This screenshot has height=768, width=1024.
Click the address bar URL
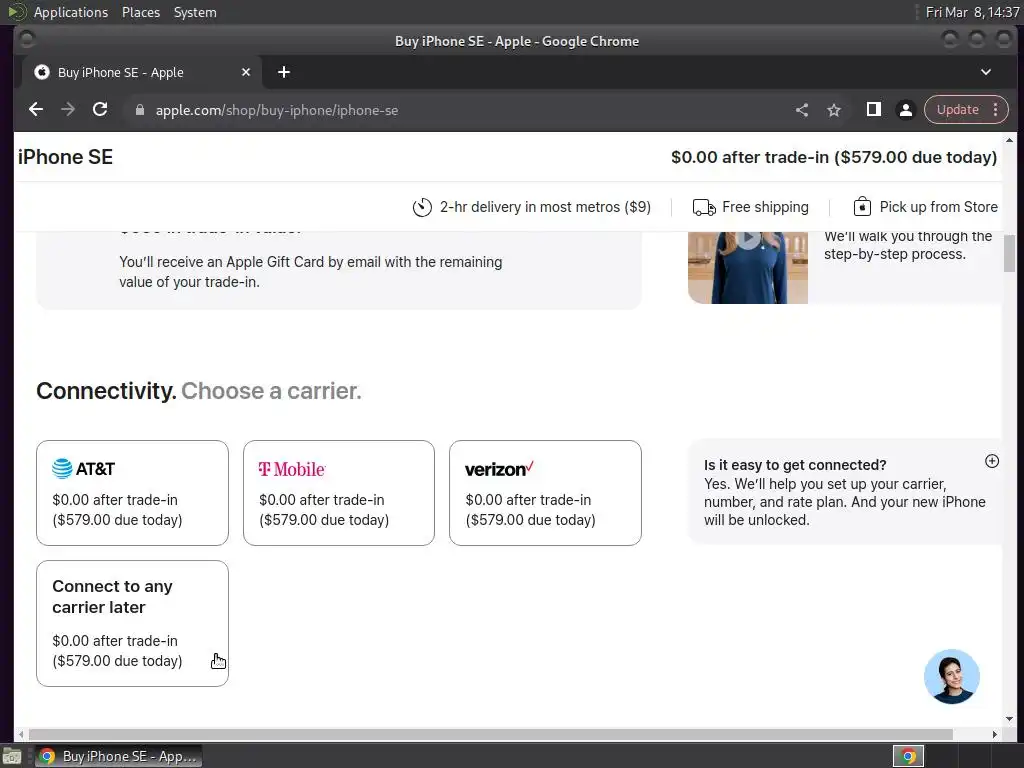tap(277, 110)
